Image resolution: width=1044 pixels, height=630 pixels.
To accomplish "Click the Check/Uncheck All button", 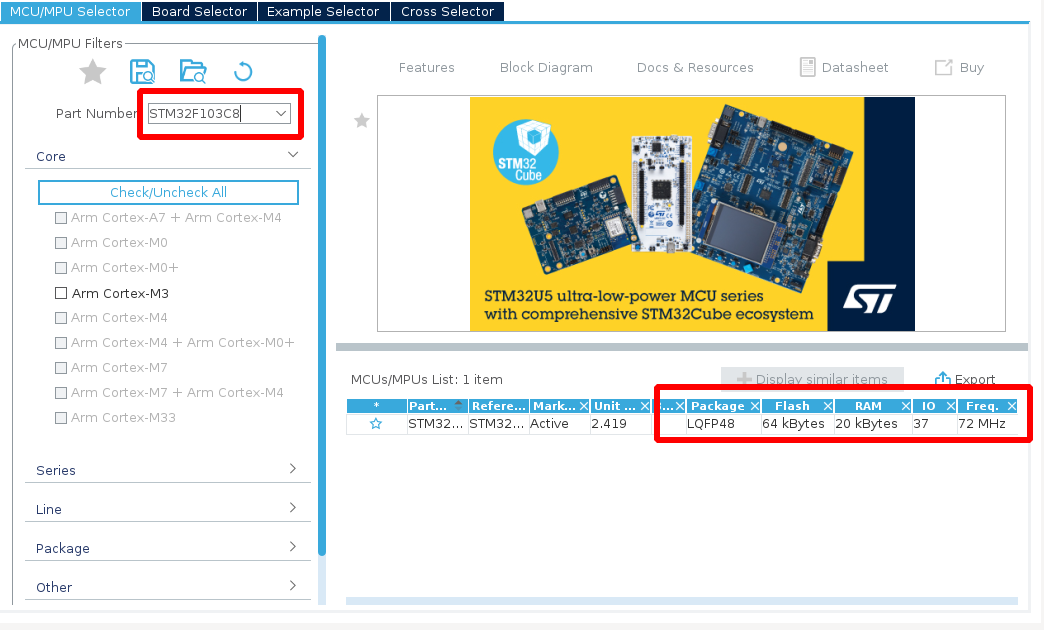I will (x=168, y=192).
